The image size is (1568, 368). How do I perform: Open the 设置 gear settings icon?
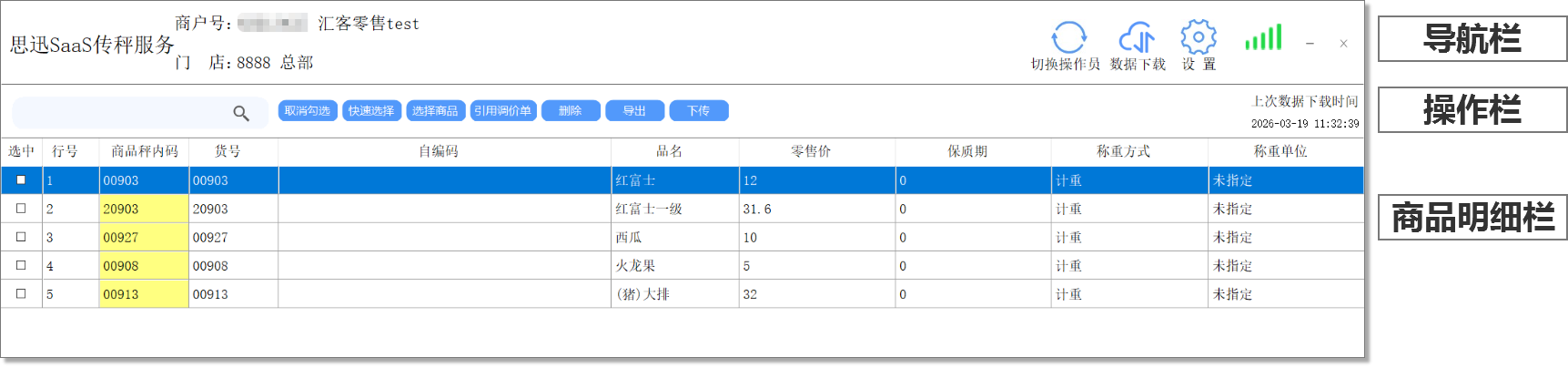tap(1198, 38)
